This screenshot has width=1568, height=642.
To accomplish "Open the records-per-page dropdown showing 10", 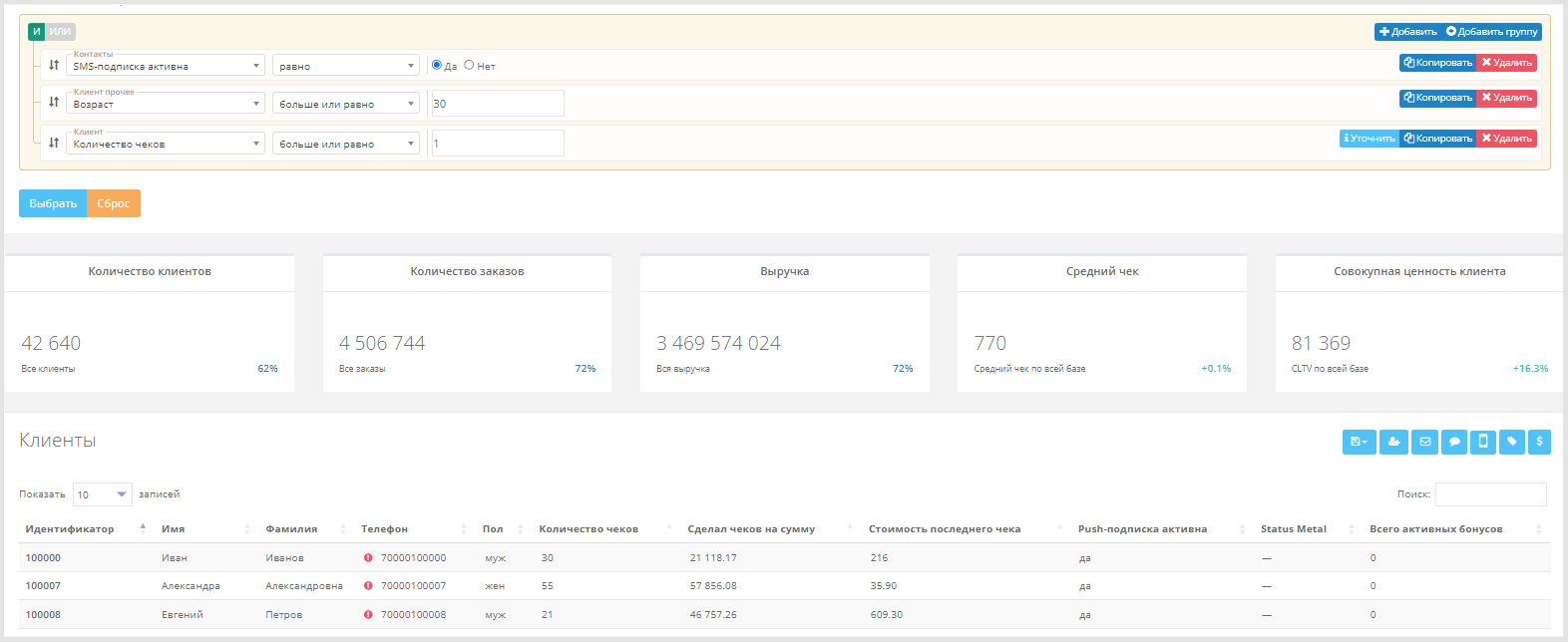I will (x=103, y=494).
